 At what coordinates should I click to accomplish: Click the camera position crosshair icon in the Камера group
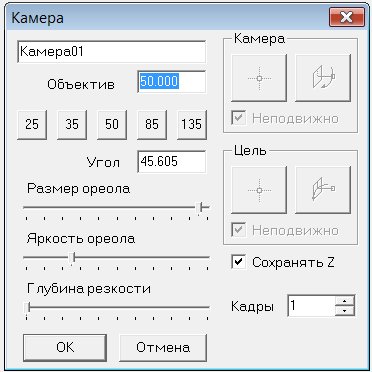coord(259,78)
